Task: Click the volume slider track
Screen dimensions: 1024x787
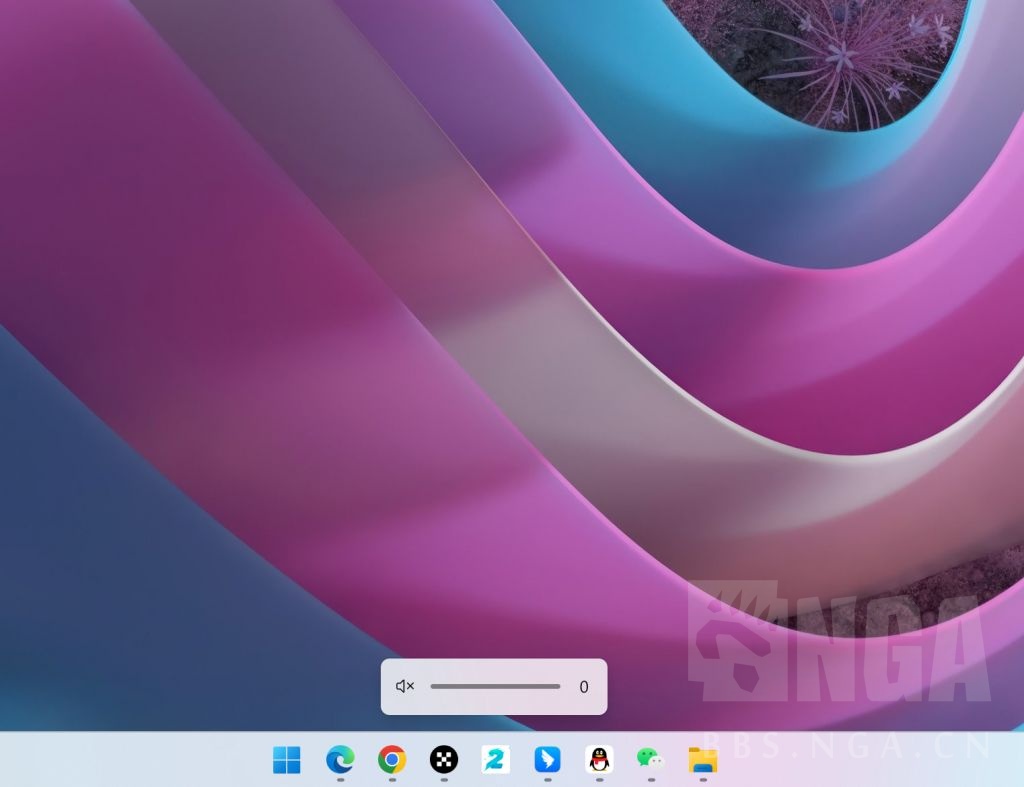Action: click(x=495, y=686)
